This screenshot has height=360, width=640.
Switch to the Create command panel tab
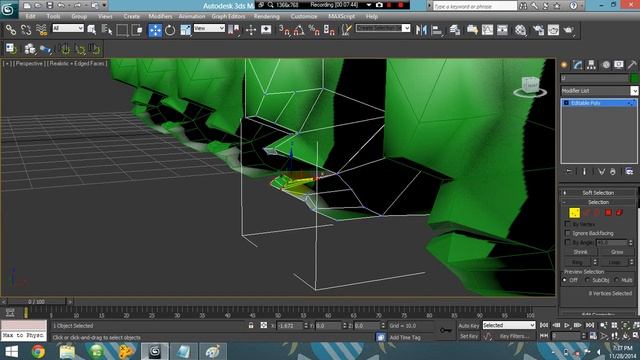pyautogui.click(x=564, y=64)
